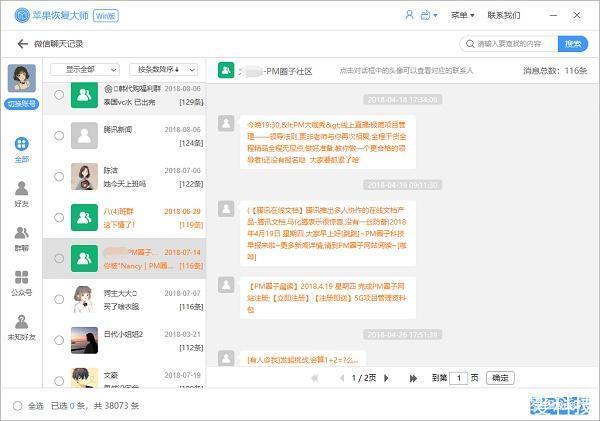This screenshot has height=421, width=600.
Task: Open the shopping cart dropdown in title bar
Action: 429,15
